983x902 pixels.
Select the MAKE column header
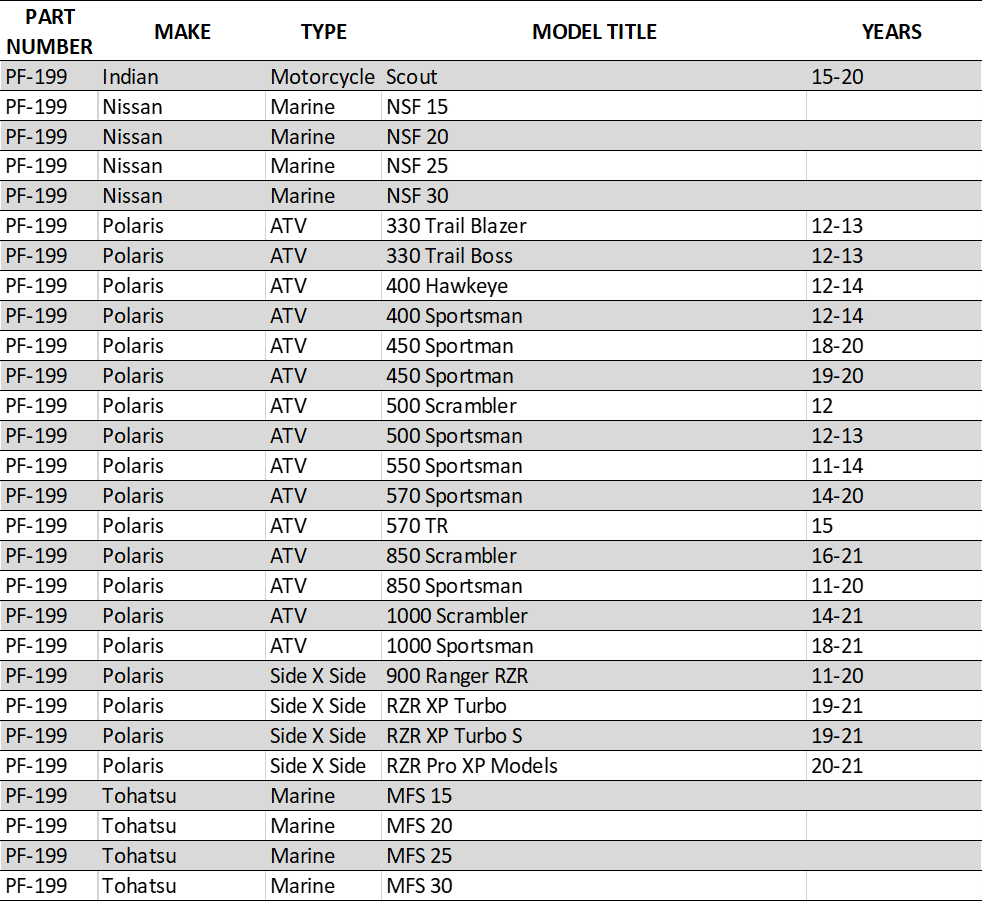pyautogui.click(x=182, y=31)
